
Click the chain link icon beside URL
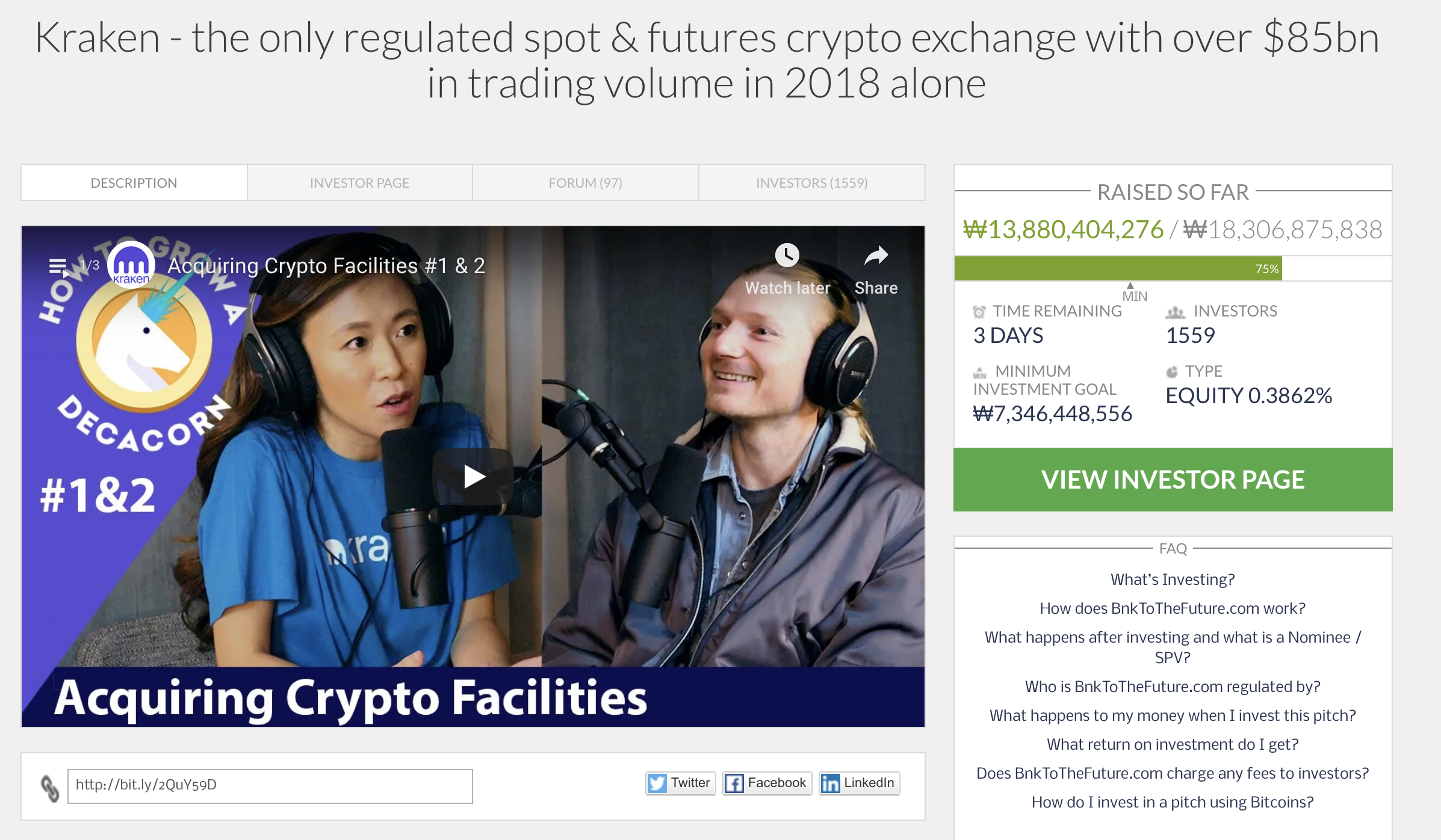pyautogui.click(x=50, y=787)
